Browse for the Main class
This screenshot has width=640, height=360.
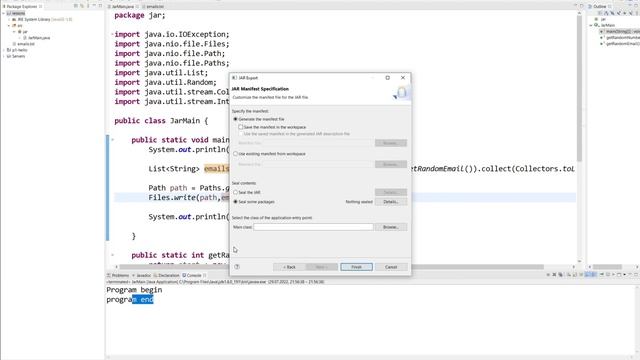tap(391, 227)
